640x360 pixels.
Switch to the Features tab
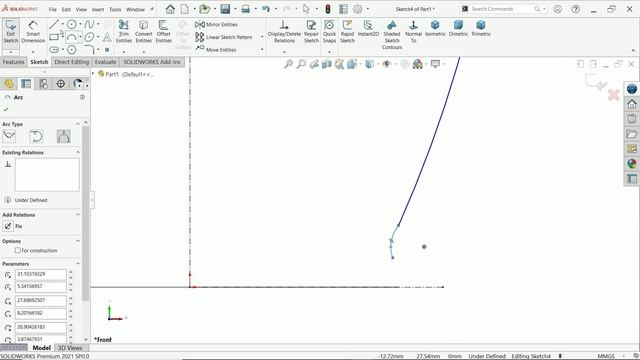[13, 62]
